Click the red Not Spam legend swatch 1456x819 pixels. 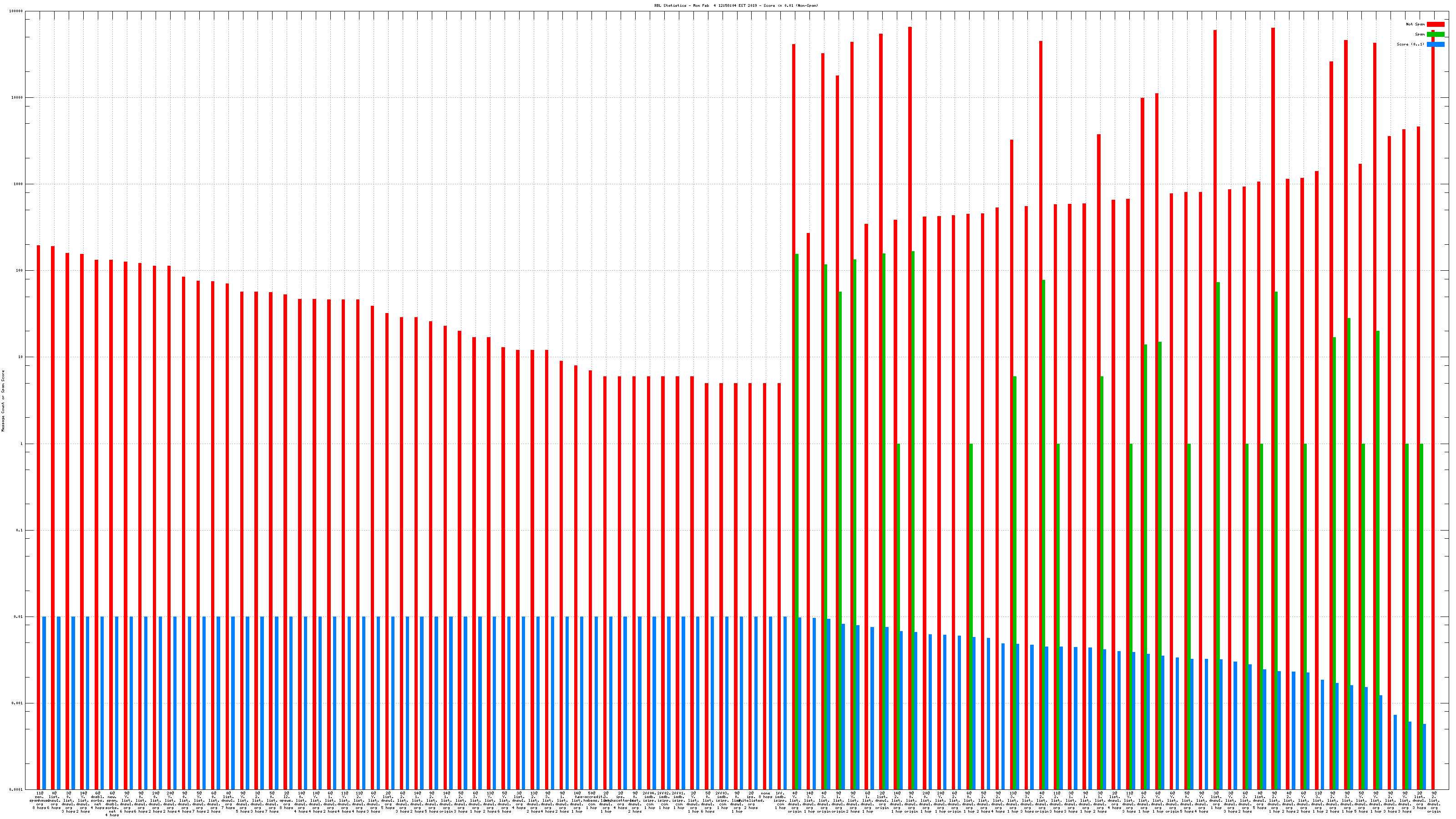pos(1436,24)
